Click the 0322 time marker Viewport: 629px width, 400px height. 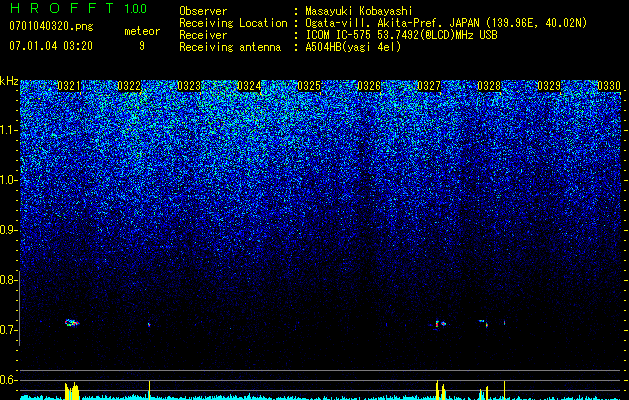coord(129,86)
